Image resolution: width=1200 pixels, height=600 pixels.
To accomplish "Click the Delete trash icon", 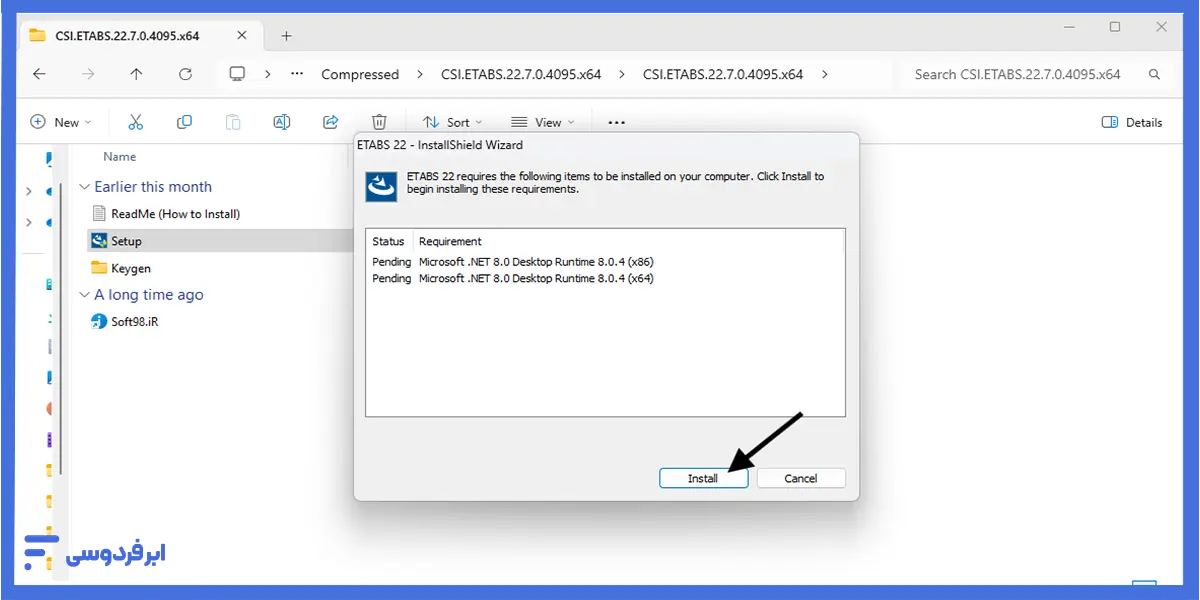I will (x=379, y=122).
